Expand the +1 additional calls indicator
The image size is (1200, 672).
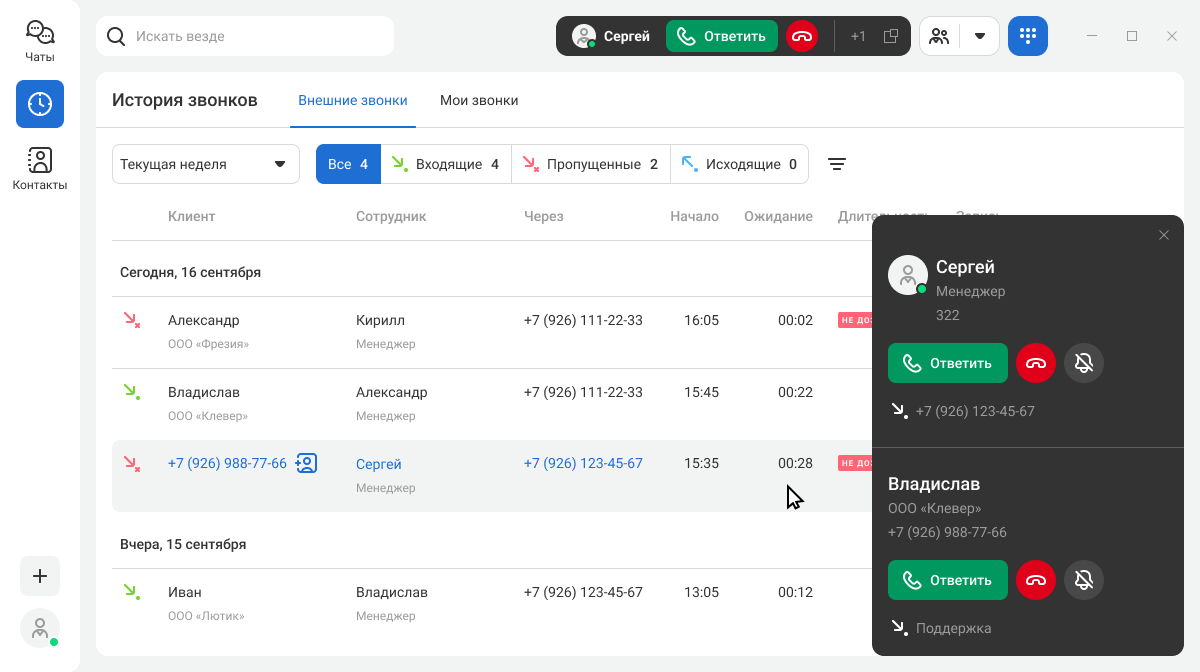(858, 36)
